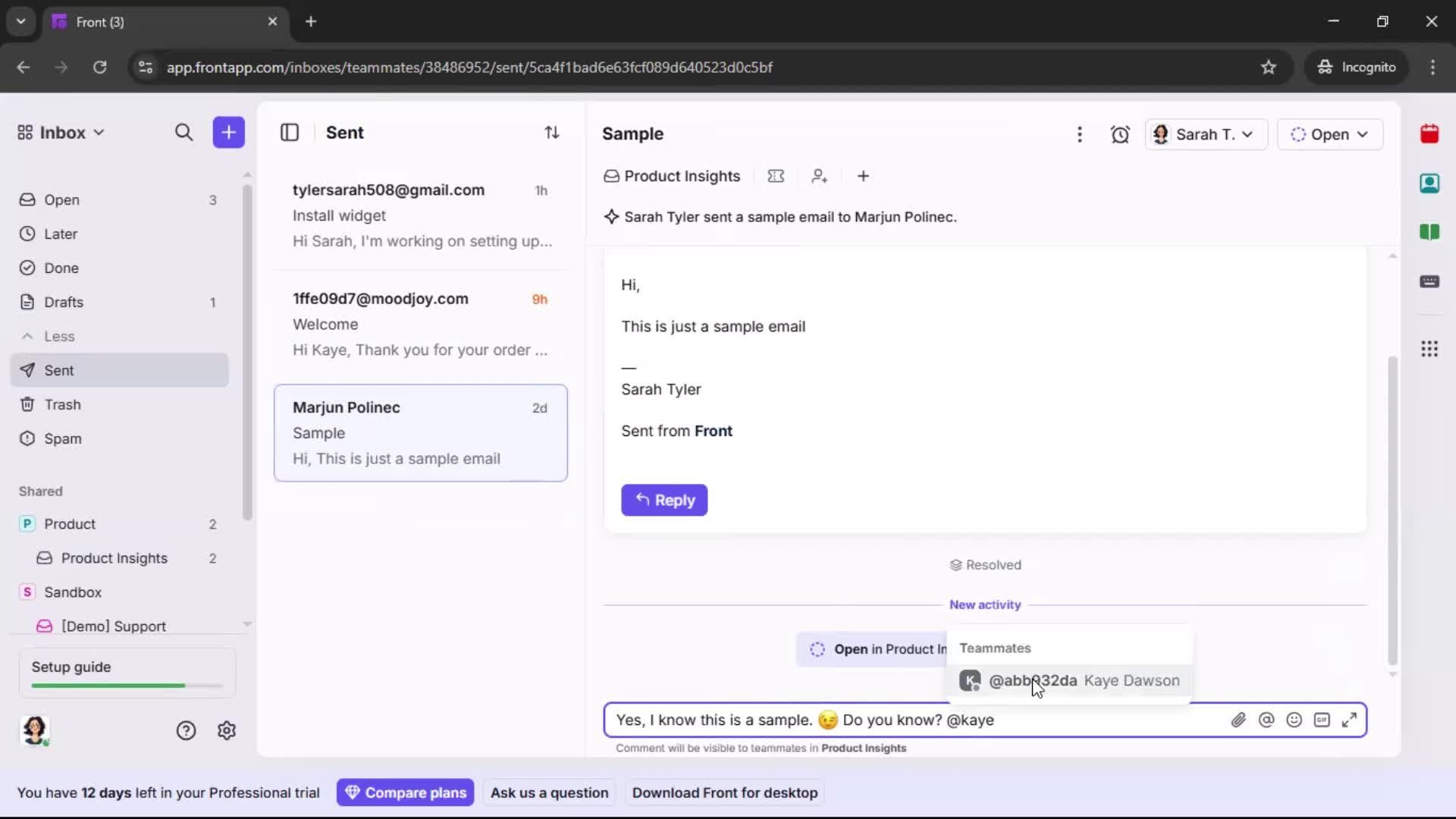This screenshot has width=1456, height=819.
Task: Expand the comment box to full screen
Action: click(x=1351, y=720)
